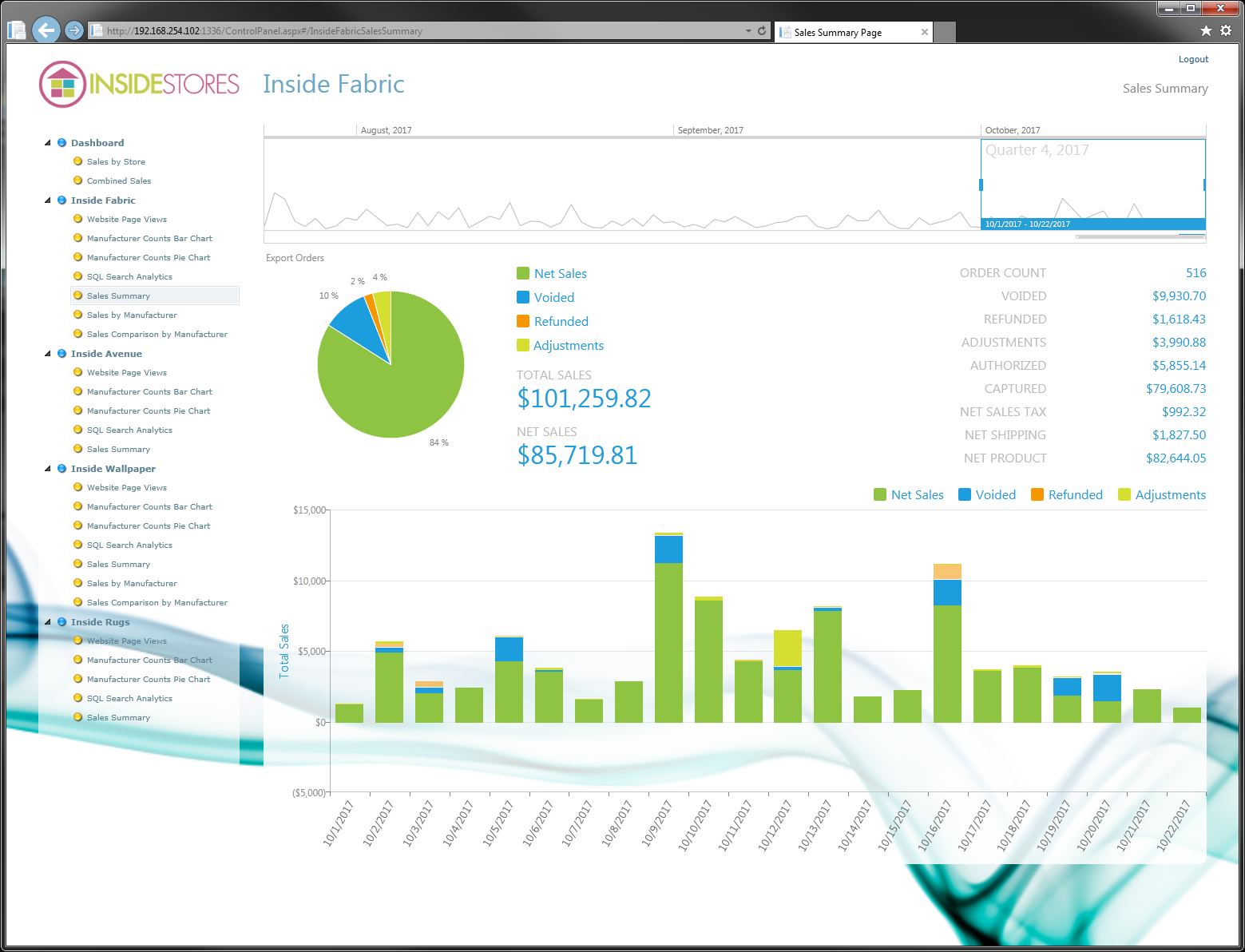1245x952 pixels.
Task: Open Inside Avenue SQL Search Analytics
Action: (129, 430)
